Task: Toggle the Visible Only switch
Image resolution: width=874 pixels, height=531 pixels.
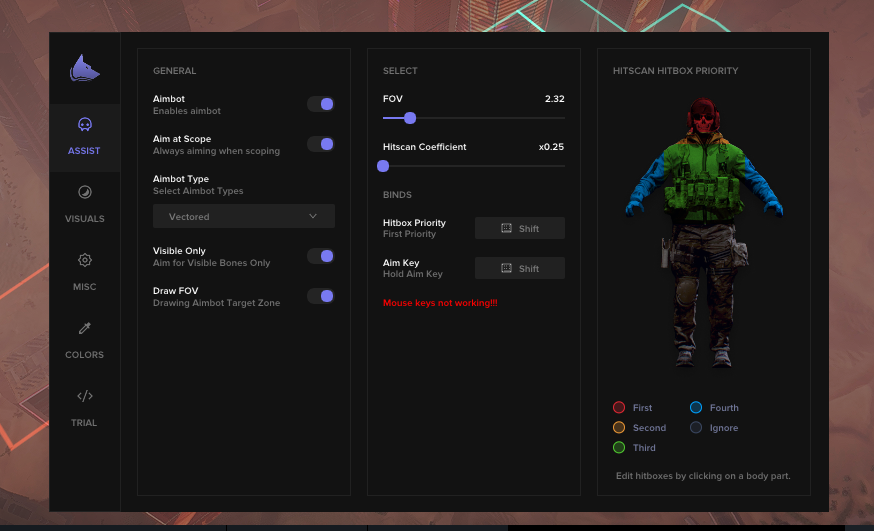Action: pyautogui.click(x=321, y=256)
